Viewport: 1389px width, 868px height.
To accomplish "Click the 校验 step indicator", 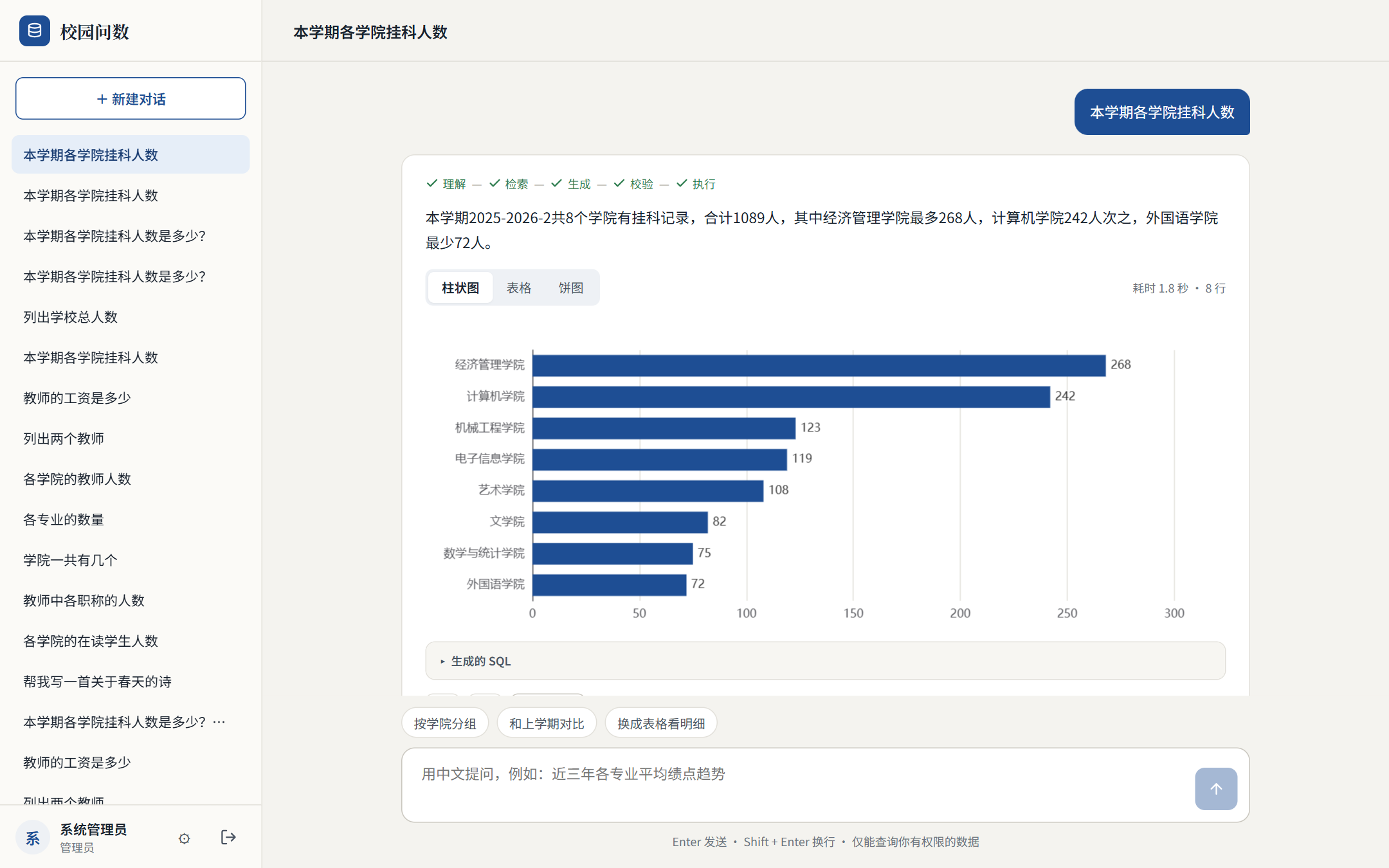I will (633, 184).
